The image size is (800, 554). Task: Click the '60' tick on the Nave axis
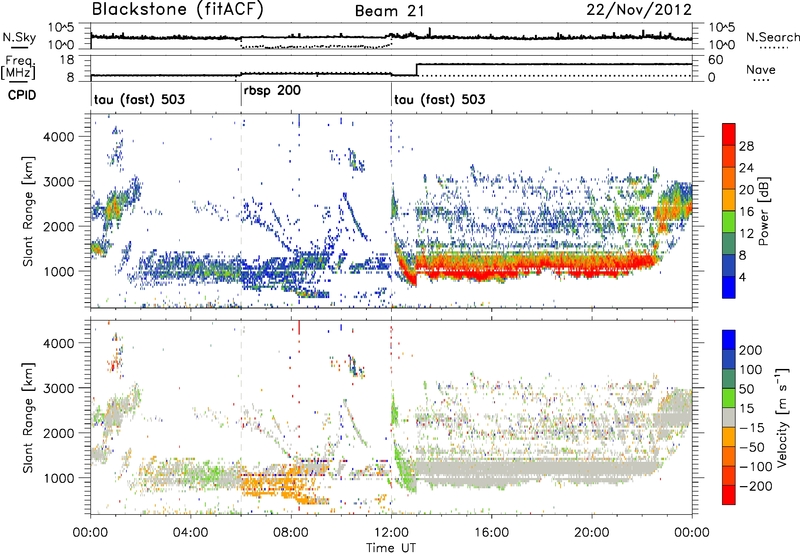click(x=716, y=60)
